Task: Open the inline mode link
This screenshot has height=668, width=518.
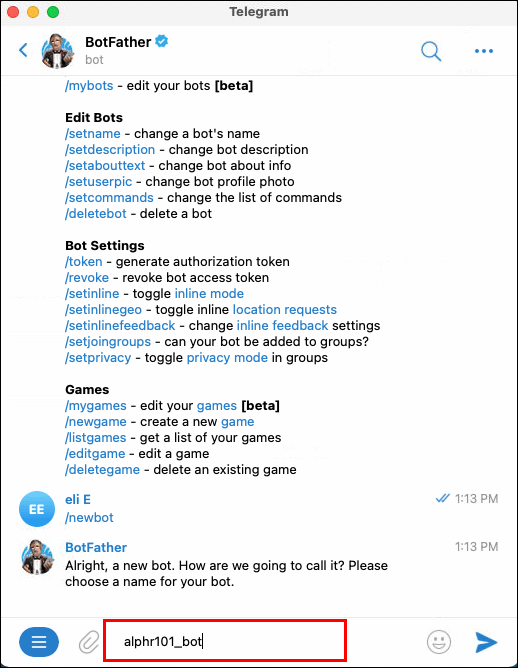Action: (209, 294)
